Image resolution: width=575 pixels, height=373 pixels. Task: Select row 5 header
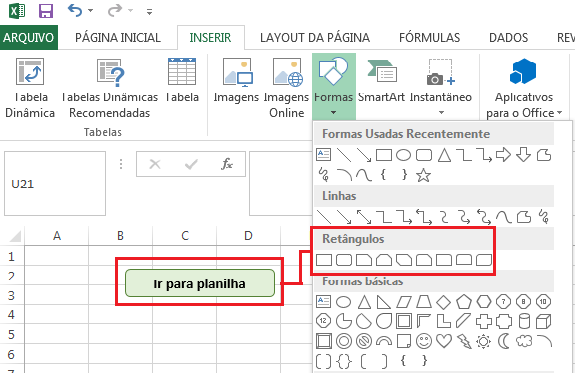point(12,334)
